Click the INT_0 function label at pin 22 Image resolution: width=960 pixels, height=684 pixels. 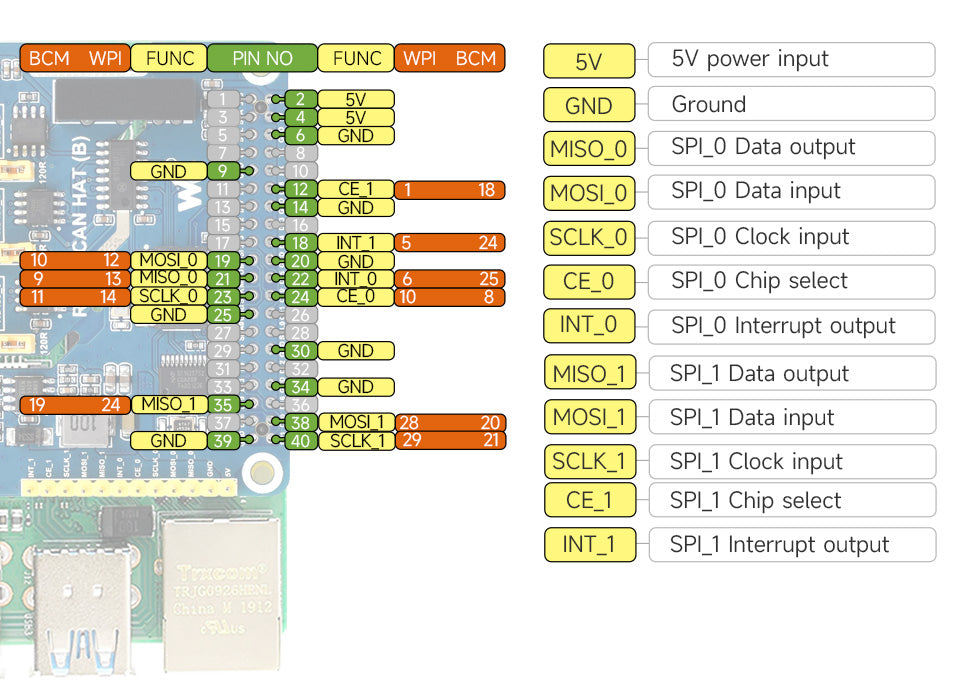(x=356, y=279)
